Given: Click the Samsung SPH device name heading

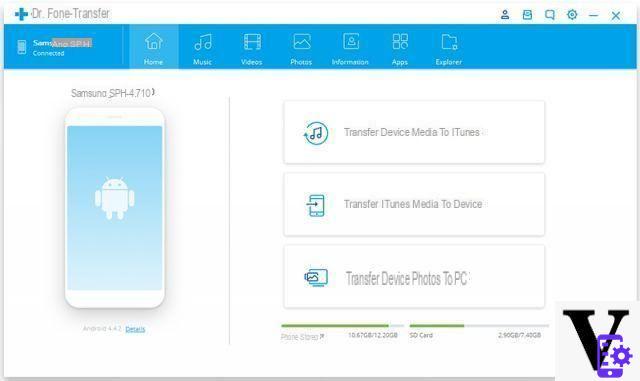Looking at the screenshot, I should tap(113, 93).
